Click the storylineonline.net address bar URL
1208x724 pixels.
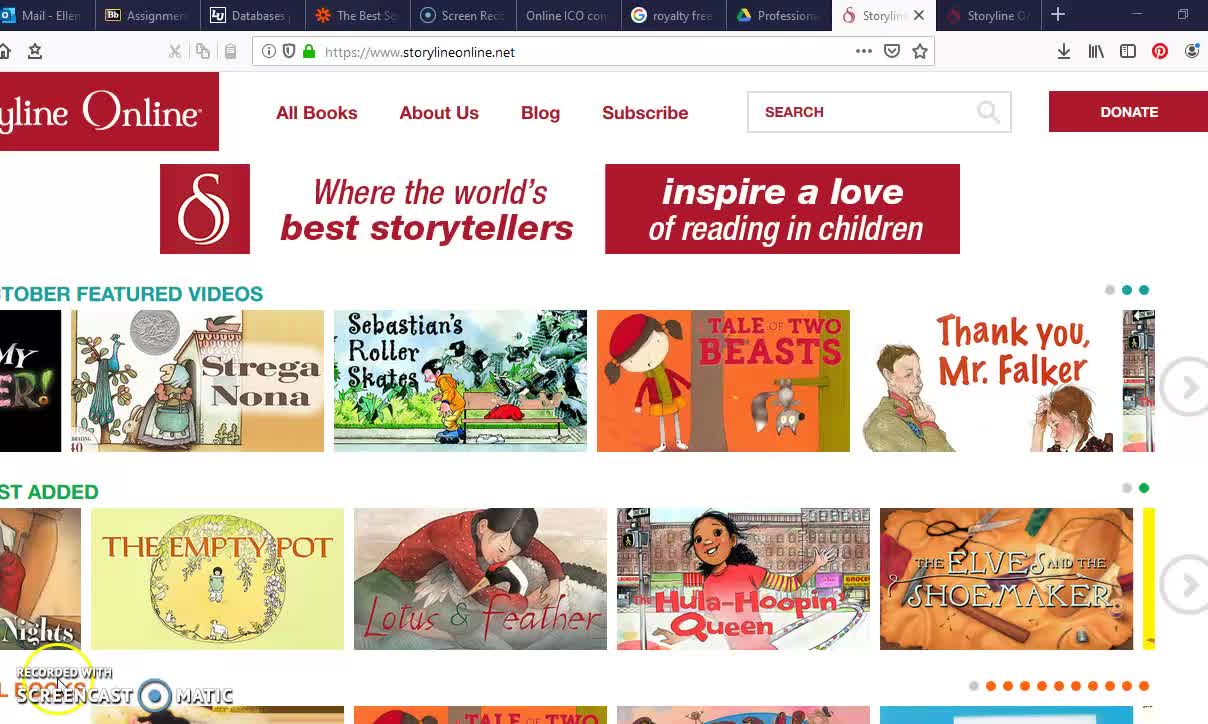pyautogui.click(x=420, y=52)
